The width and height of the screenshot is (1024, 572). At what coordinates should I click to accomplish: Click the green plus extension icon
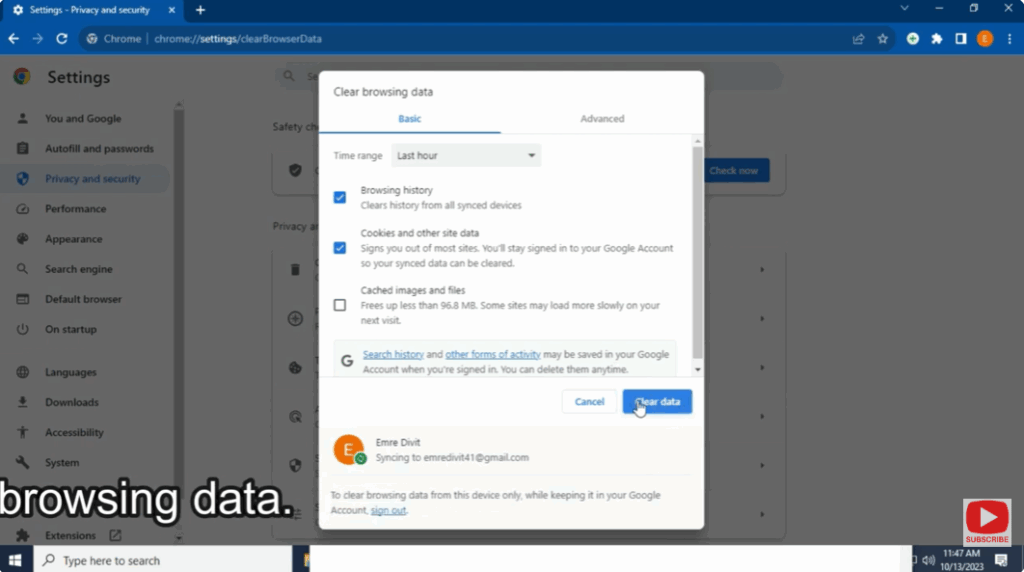coord(912,39)
